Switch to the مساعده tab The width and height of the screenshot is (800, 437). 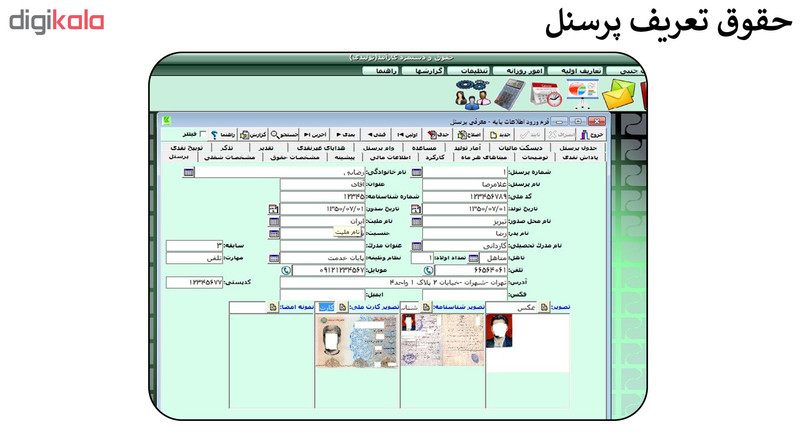point(424,147)
